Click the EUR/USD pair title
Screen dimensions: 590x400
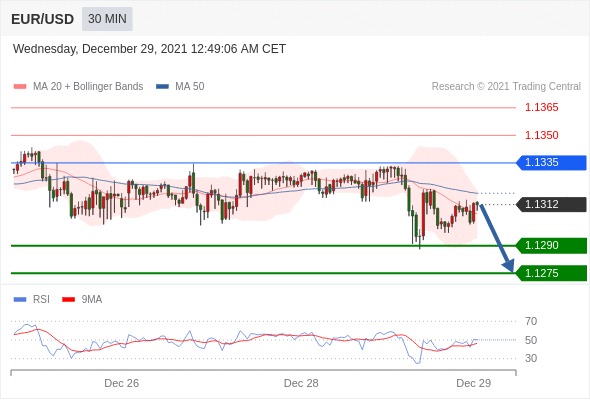tap(43, 19)
